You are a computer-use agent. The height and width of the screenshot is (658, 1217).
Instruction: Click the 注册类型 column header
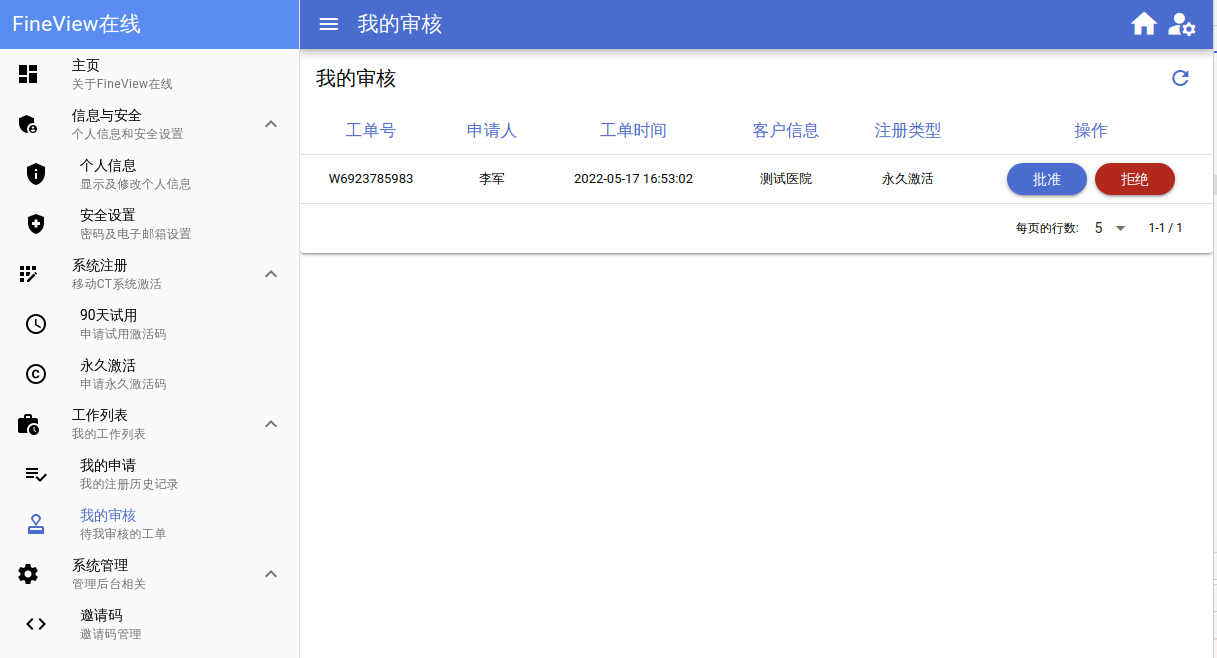point(908,130)
